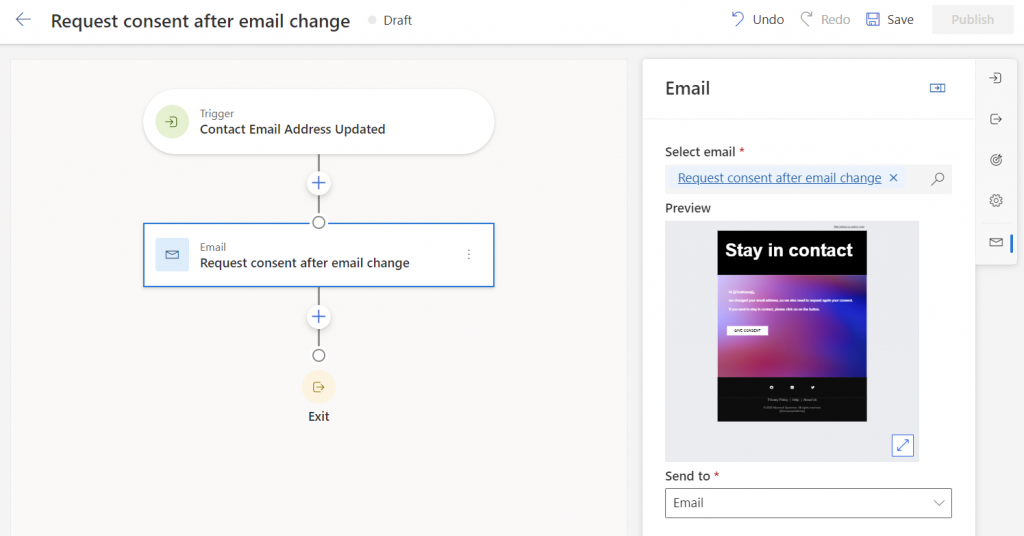Select the Email tile in the journey
Viewport: 1024px width, 536px height.
point(319,255)
